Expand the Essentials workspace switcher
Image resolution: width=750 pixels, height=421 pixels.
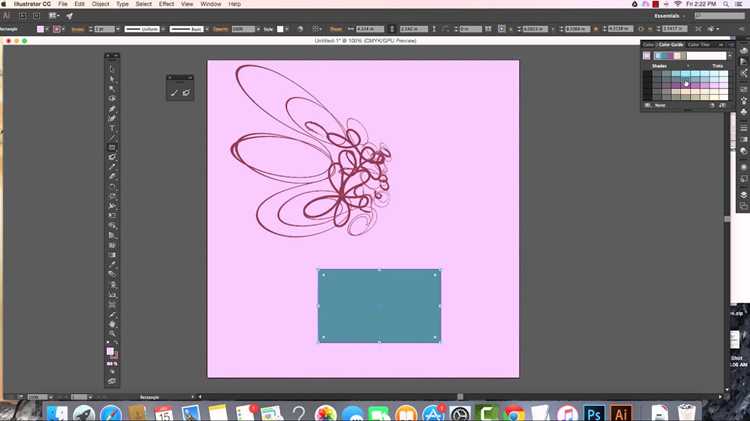(x=669, y=16)
